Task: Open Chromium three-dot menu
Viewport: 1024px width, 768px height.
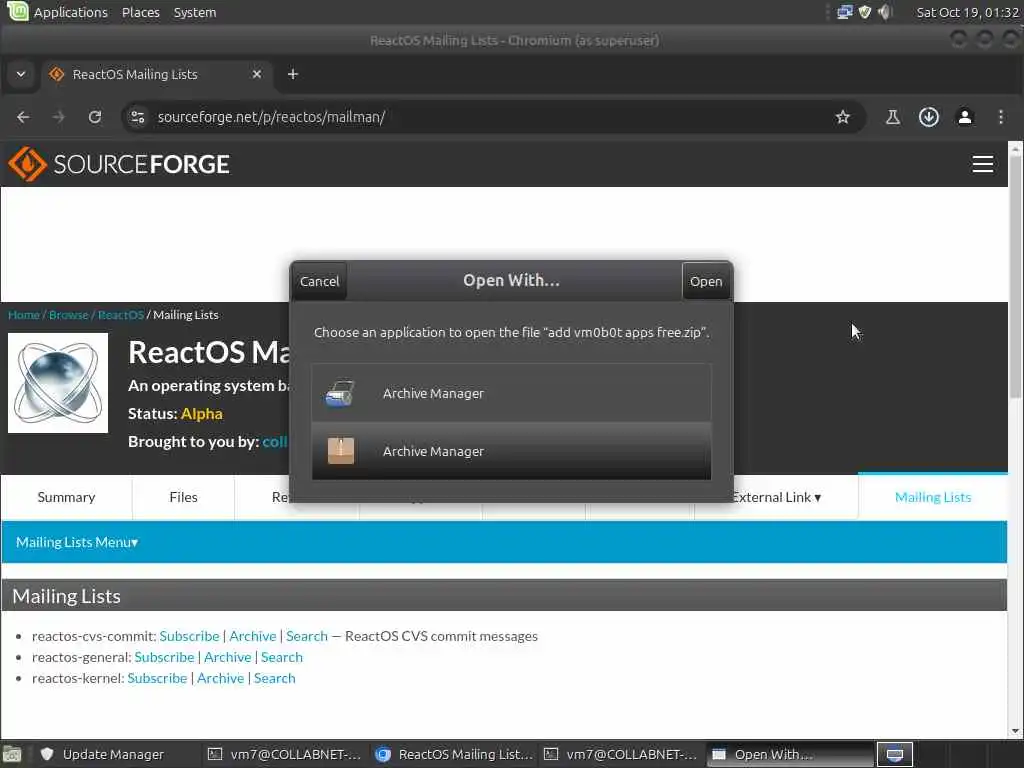Action: click(1000, 117)
